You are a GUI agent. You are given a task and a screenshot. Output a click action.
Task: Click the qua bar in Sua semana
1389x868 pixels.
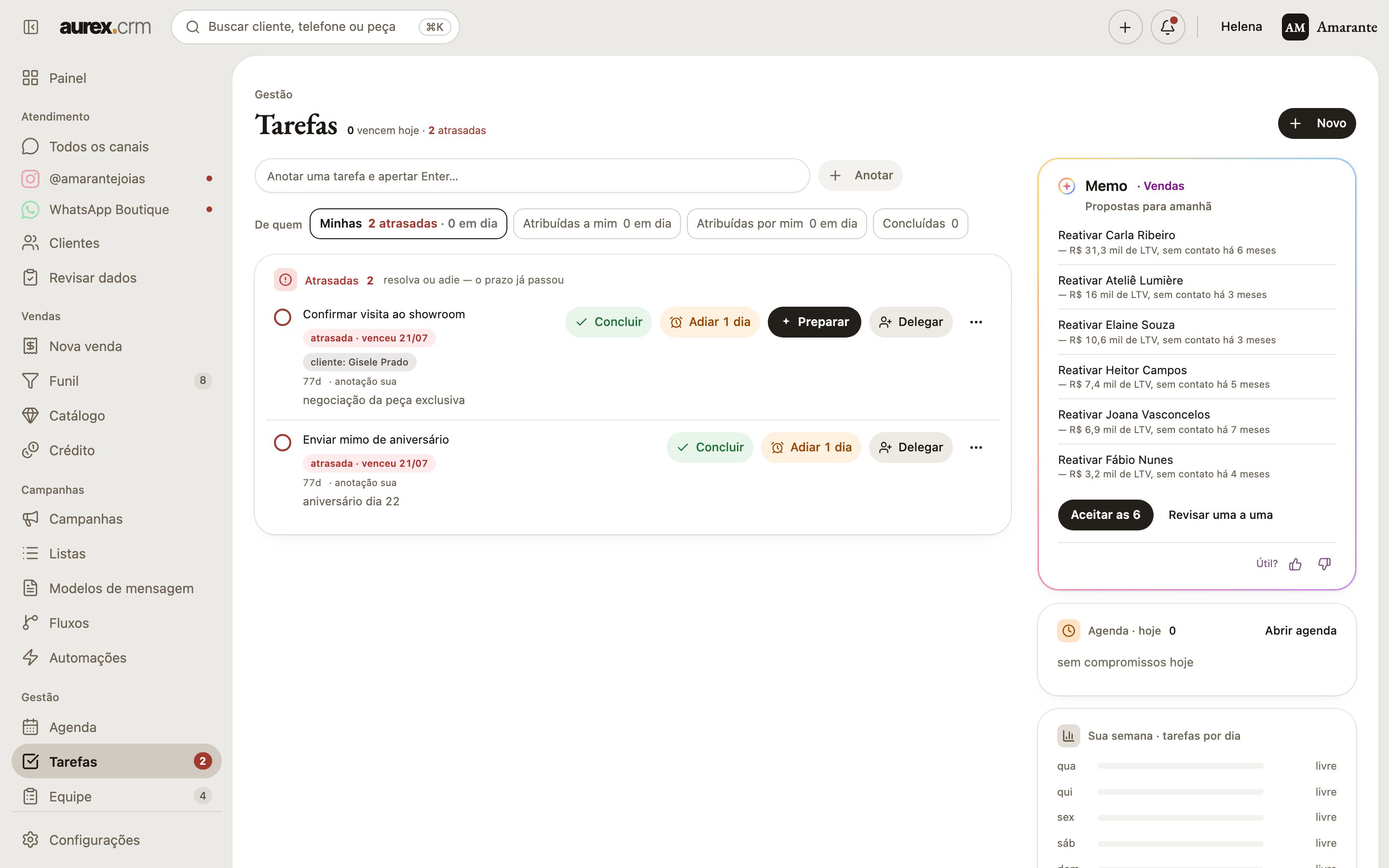click(x=1180, y=766)
